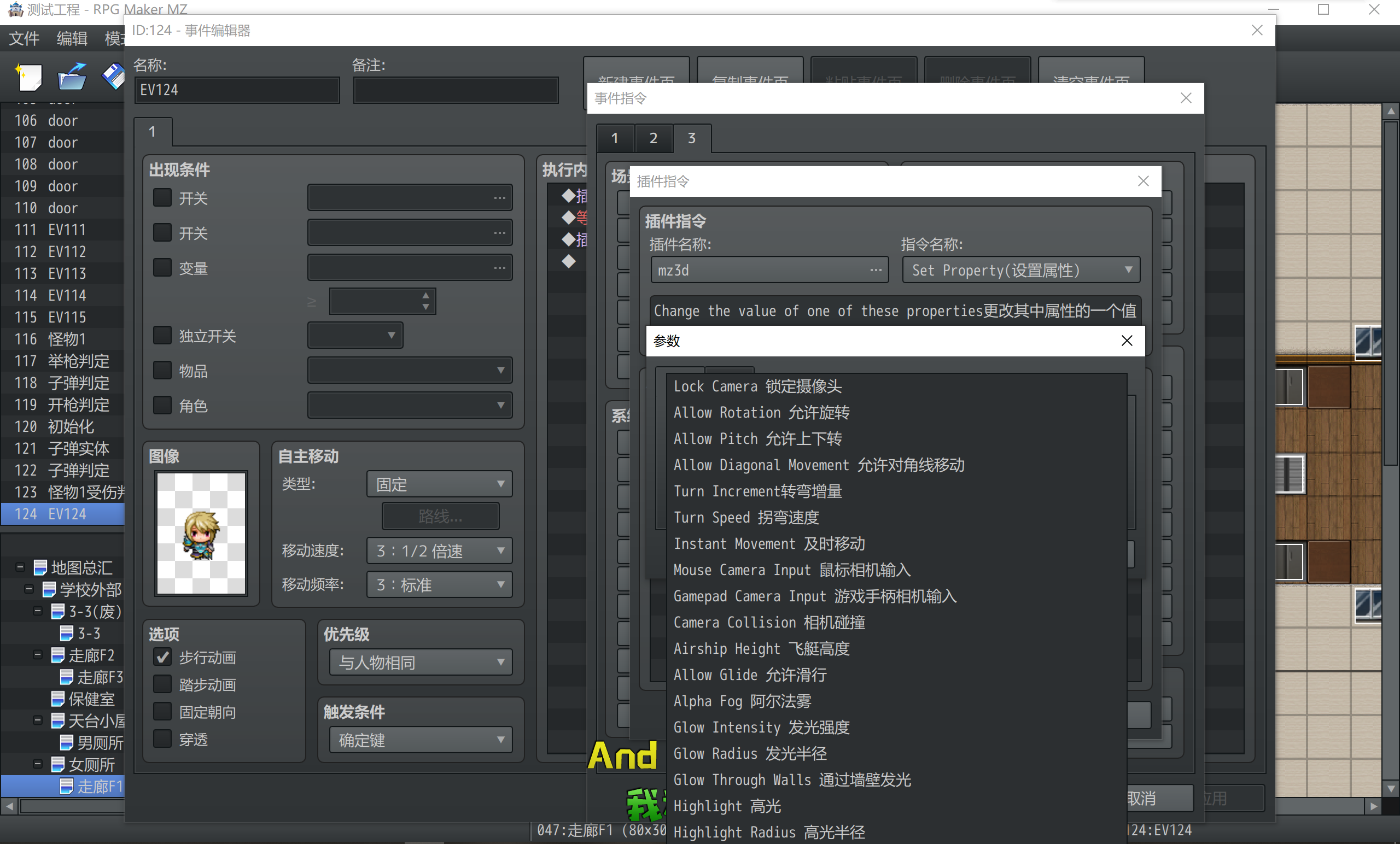1400x844 pixels.
Task: Open the 触发条件 确定键 trigger dropdown
Action: click(x=421, y=740)
